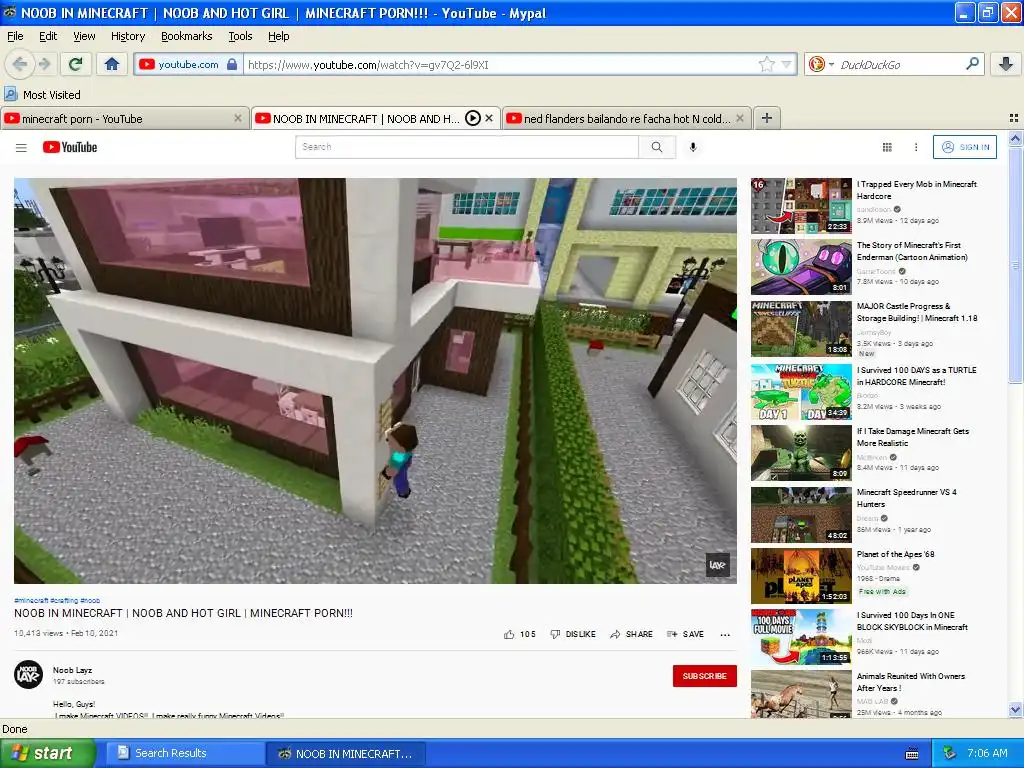1024x768 pixels.
Task: Open the Edit menu
Action: (48, 36)
